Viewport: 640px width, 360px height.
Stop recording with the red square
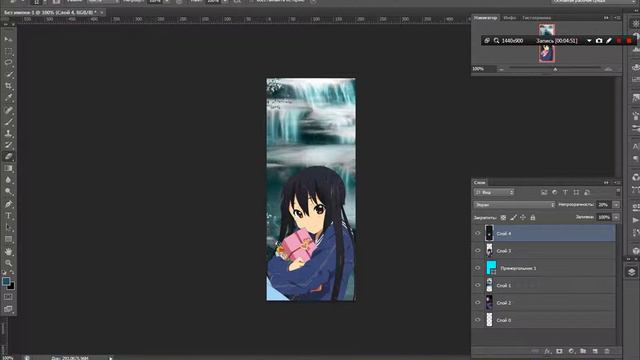click(629, 40)
